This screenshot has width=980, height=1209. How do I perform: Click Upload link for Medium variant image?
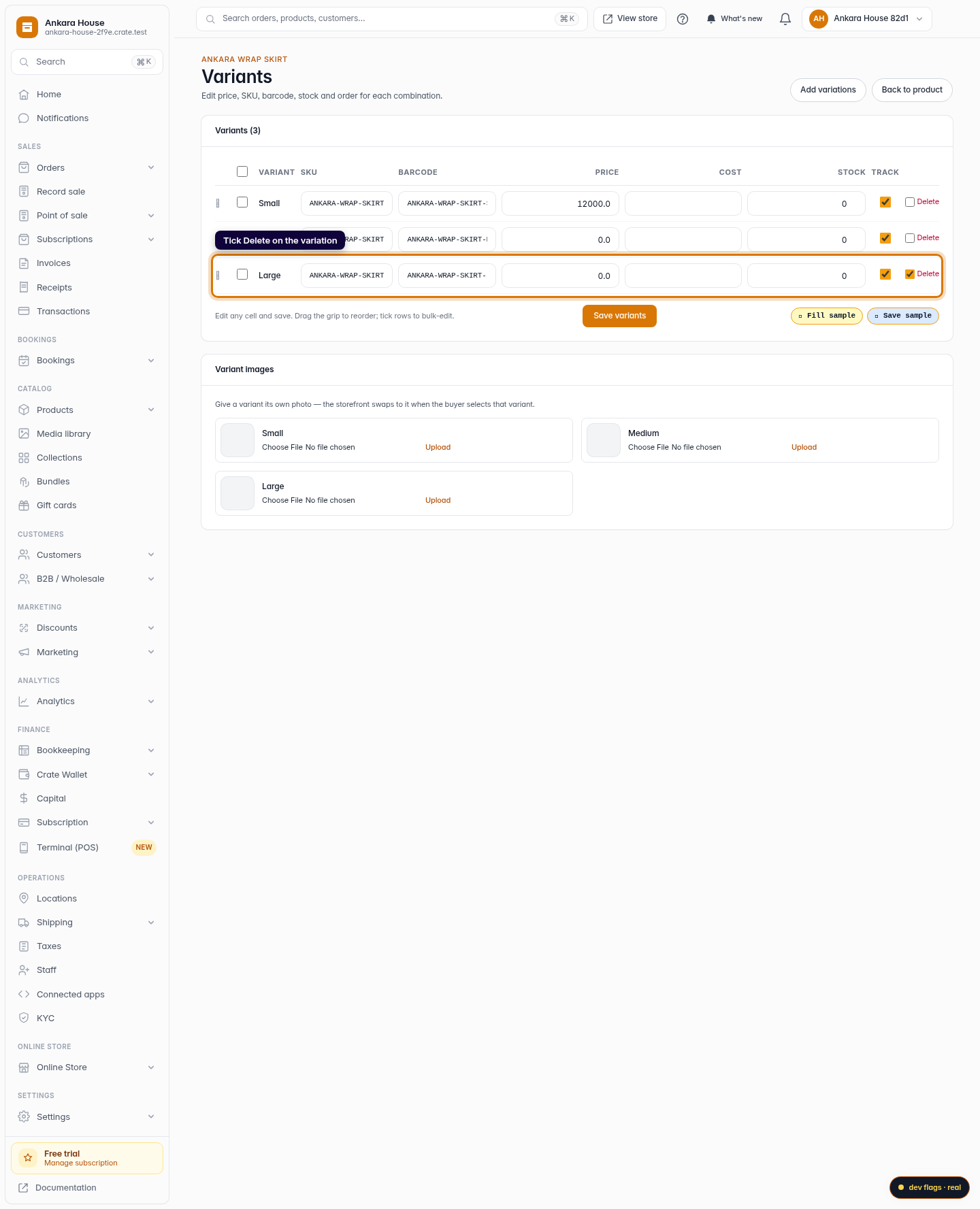point(804,448)
